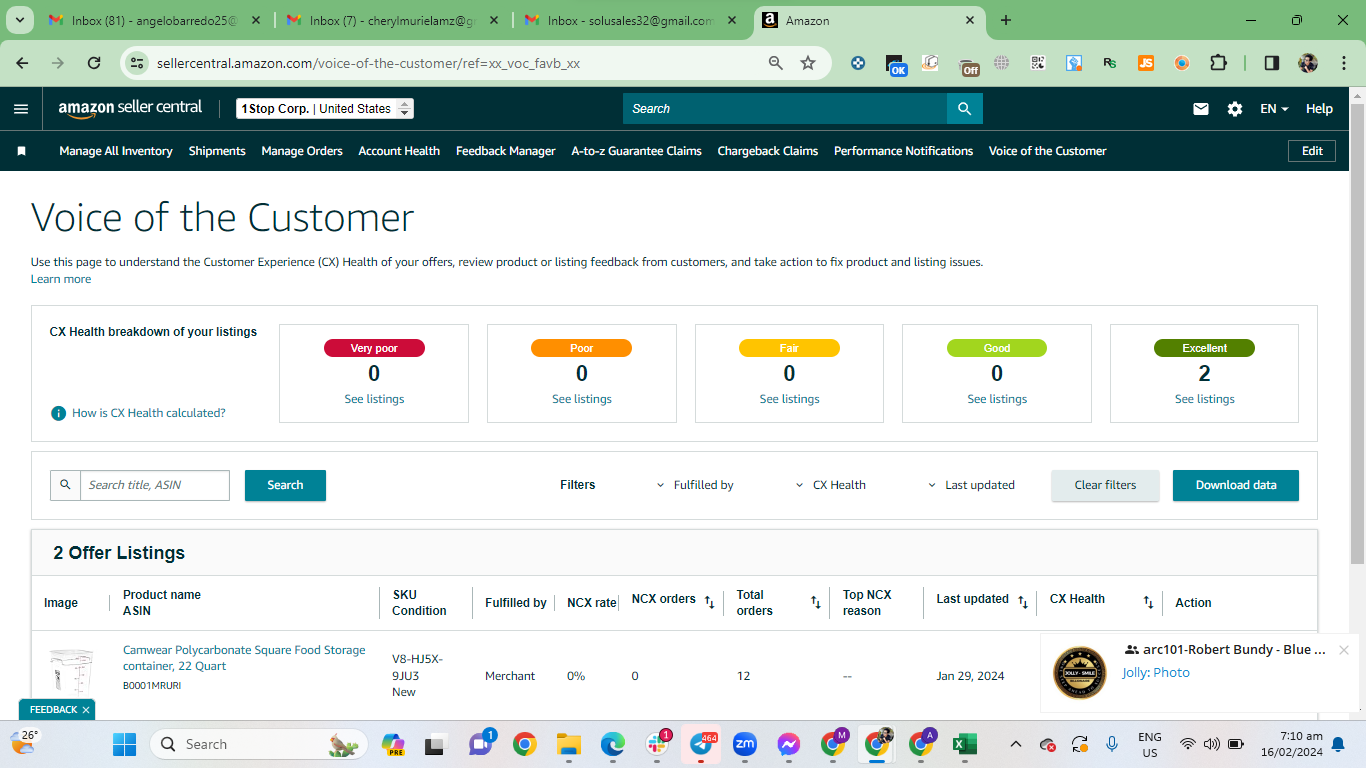Open the QR code browser extension
The image size is (1366, 768).
click(x=1038, y=63)
